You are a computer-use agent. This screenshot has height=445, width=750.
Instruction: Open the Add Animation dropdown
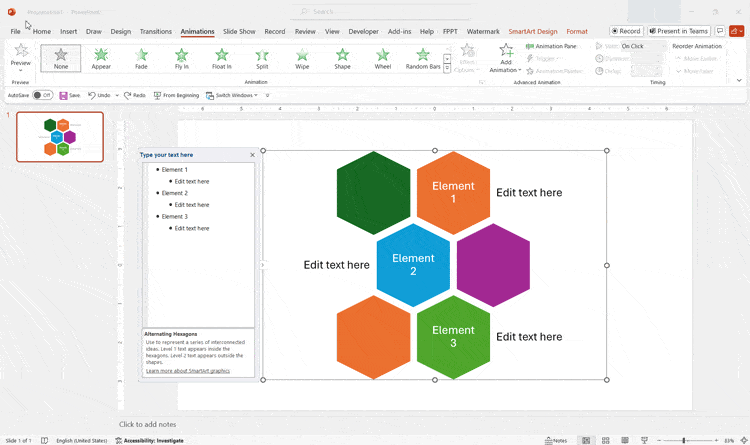point(505,58)
